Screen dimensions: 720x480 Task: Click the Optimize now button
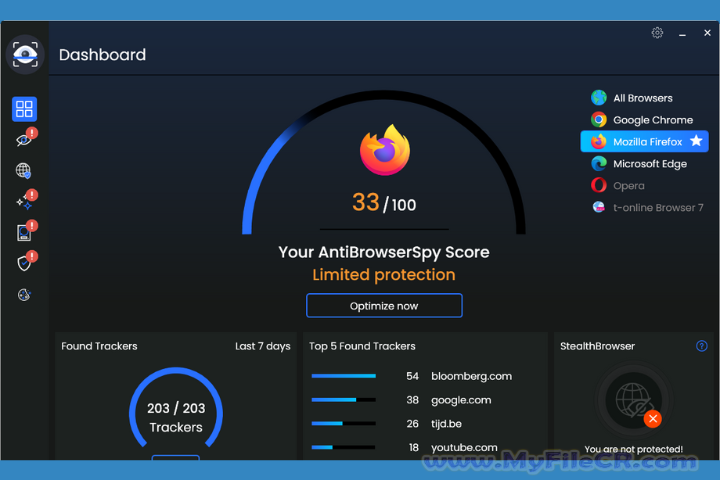tap(384, 305)
